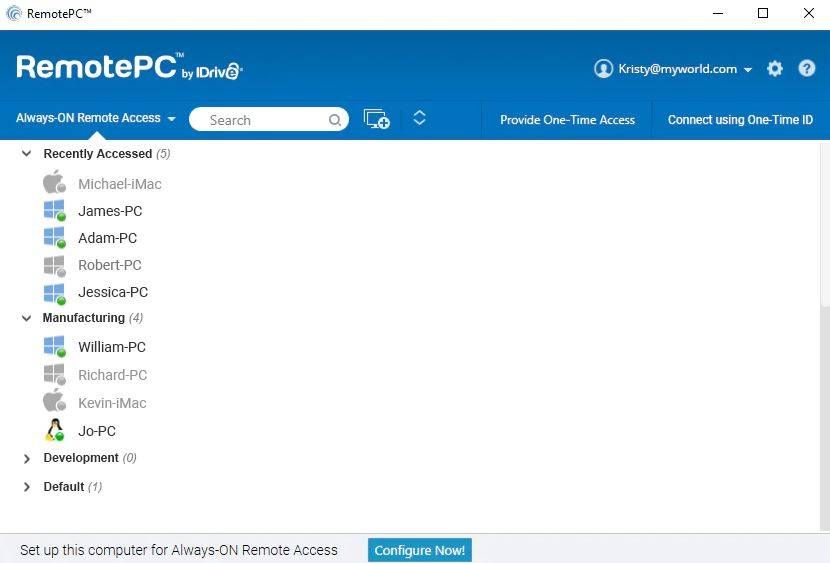Select William-PC computer name

[112, 347]
